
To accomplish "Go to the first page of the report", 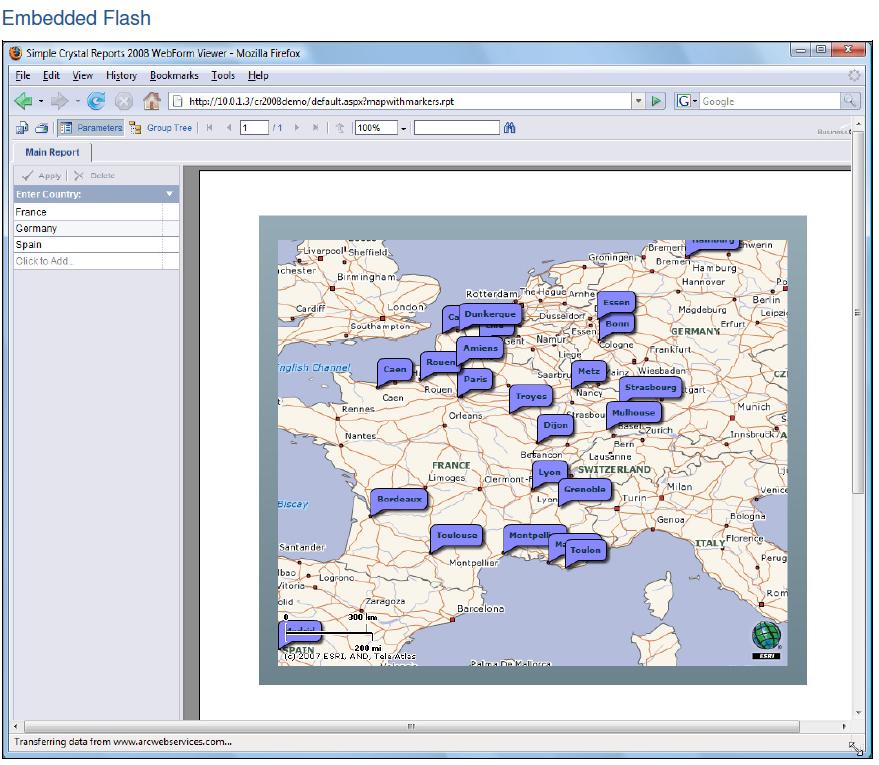I will 209,128.
